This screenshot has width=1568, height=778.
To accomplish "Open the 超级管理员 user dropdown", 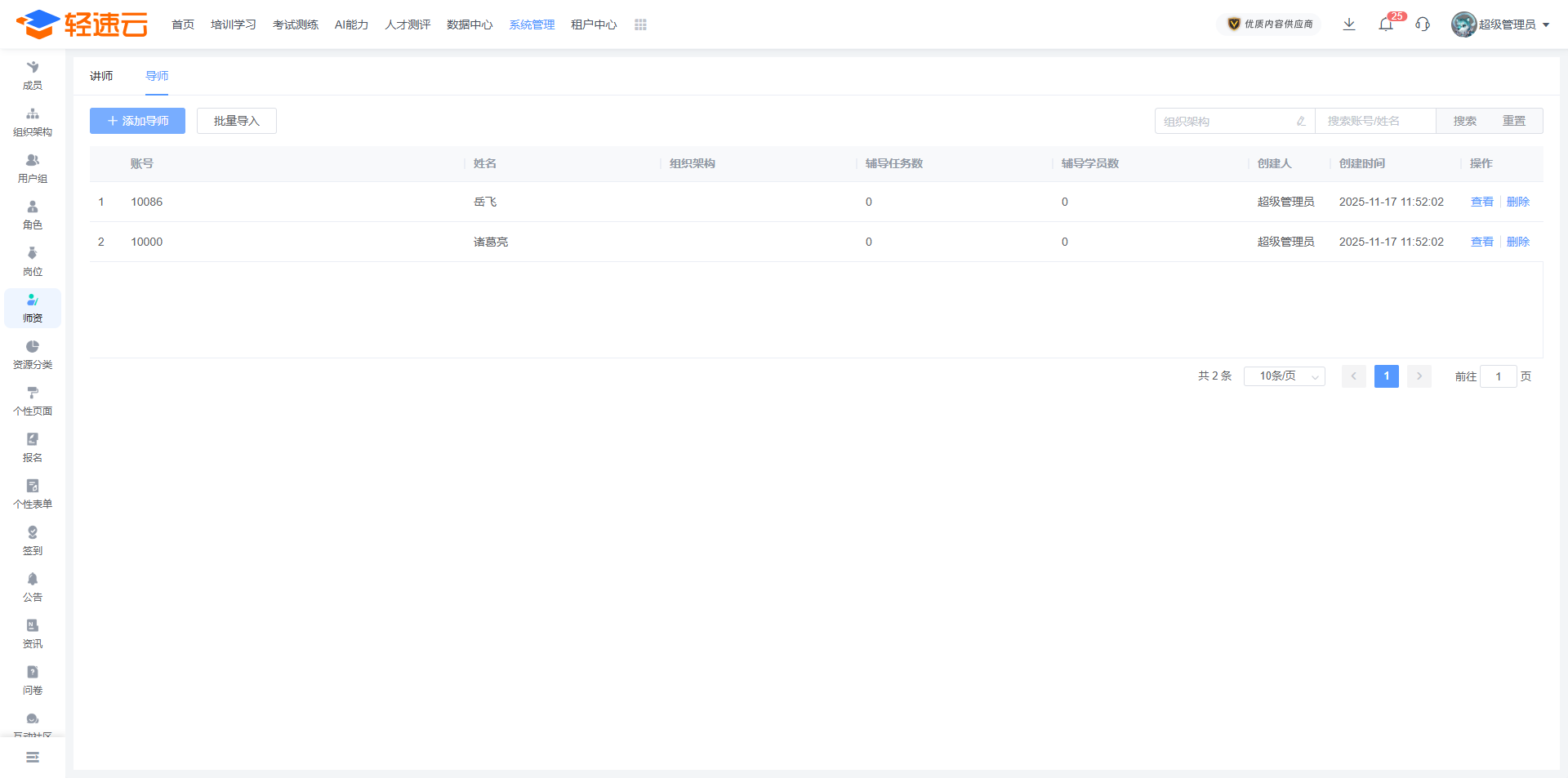I will pyautogui.click(x=1501, y=24).
